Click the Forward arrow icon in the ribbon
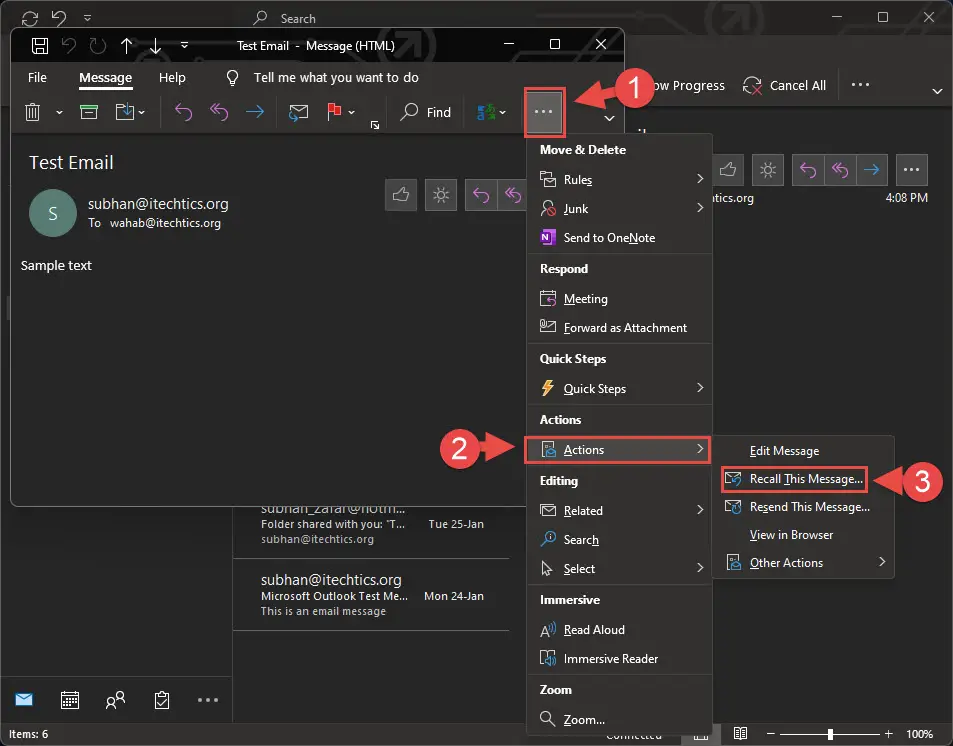953x746 pixels. (255, 112)
